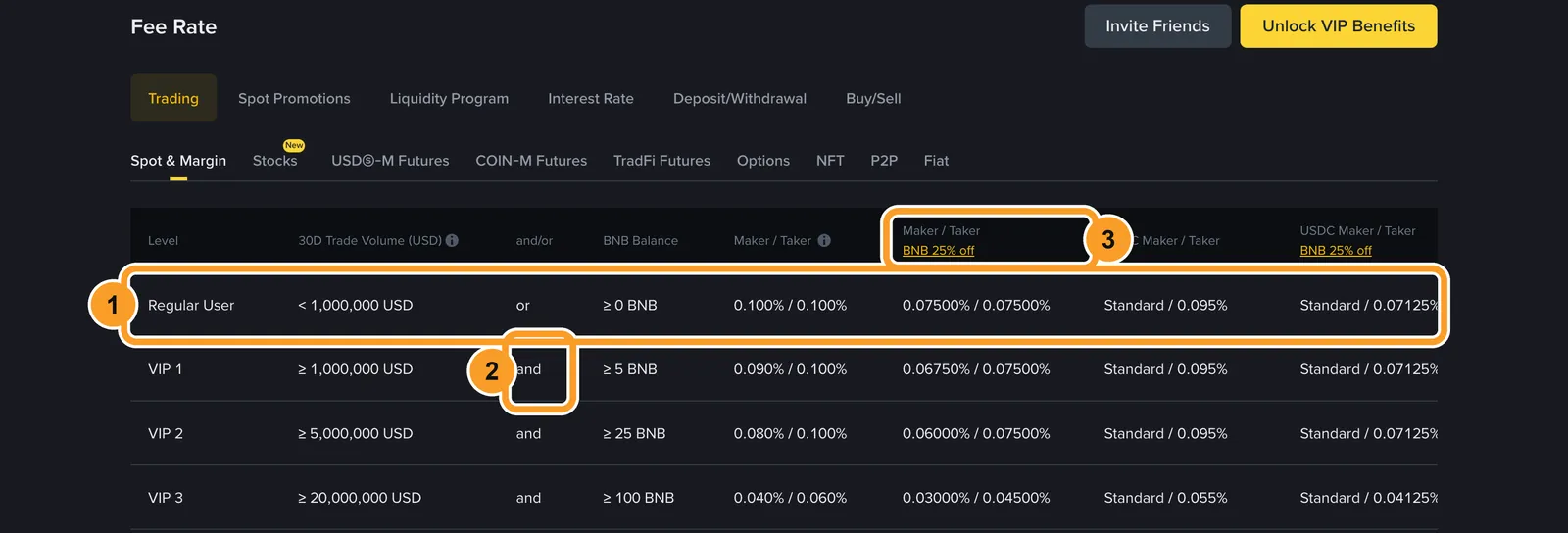Click the ≥ 0 BNB balance cell
This screenshot has height=533, width=1568.
(630, 306)
